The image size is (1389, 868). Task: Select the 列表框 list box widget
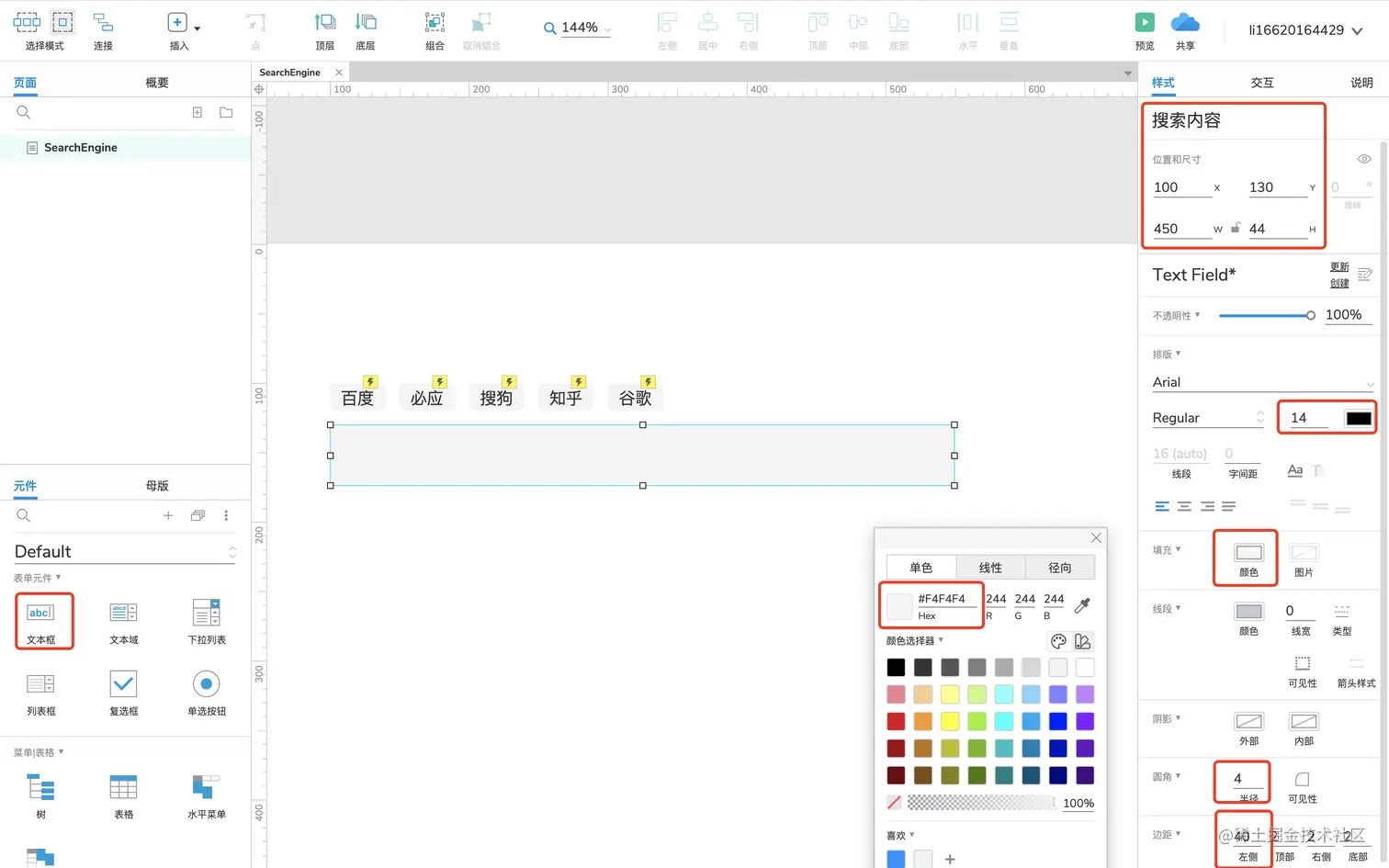point(40,693)
